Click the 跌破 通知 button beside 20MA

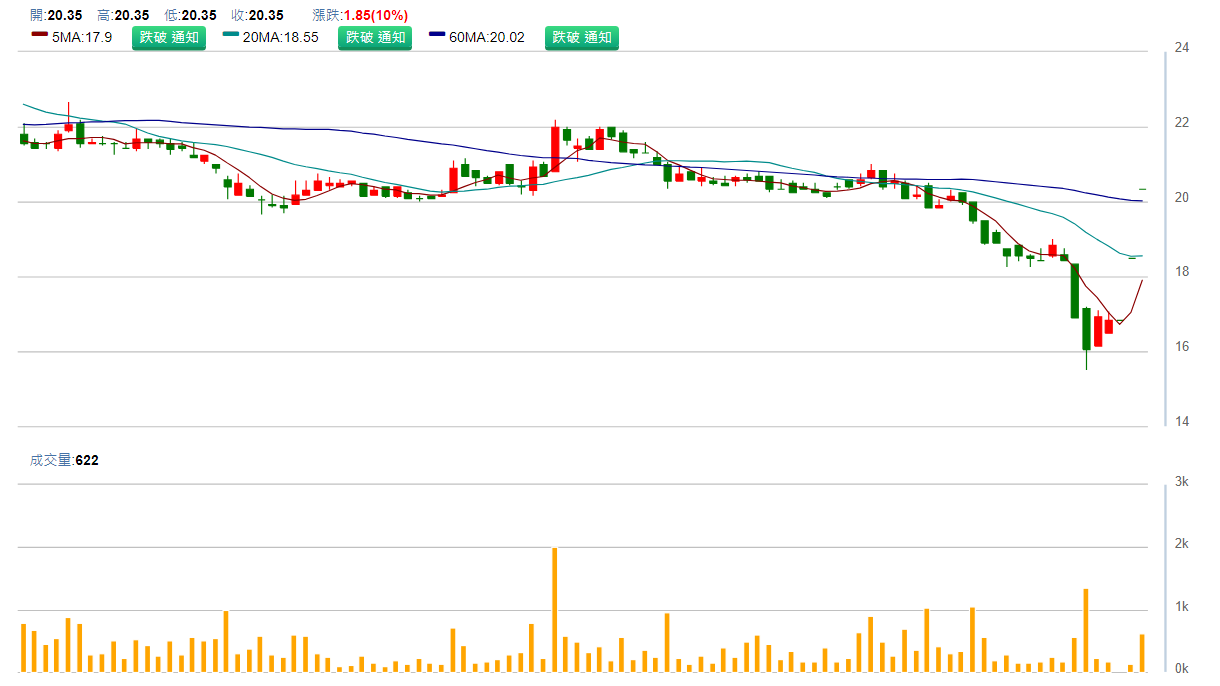point(375,38)
